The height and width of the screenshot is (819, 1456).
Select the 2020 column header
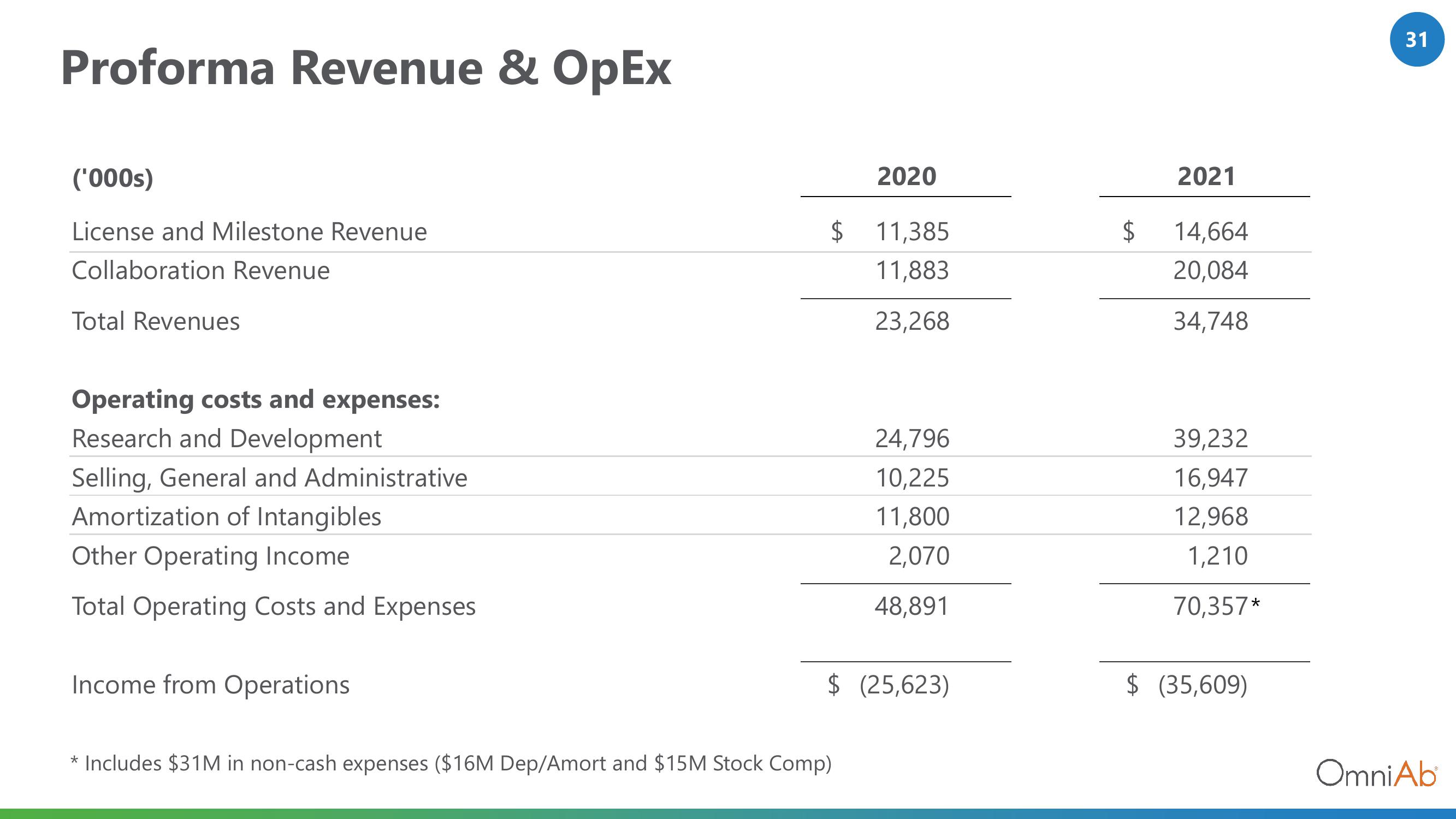[x=907, y=176]
